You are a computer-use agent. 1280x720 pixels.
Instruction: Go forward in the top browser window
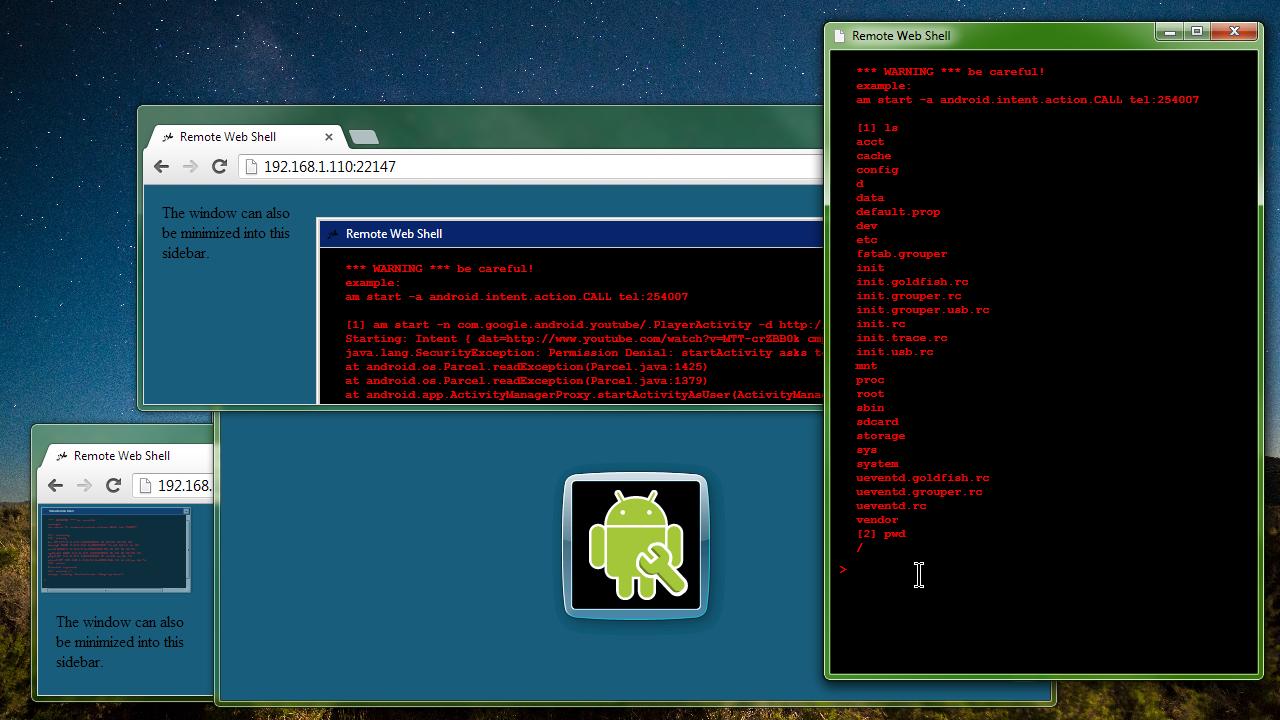coord(190,167)
